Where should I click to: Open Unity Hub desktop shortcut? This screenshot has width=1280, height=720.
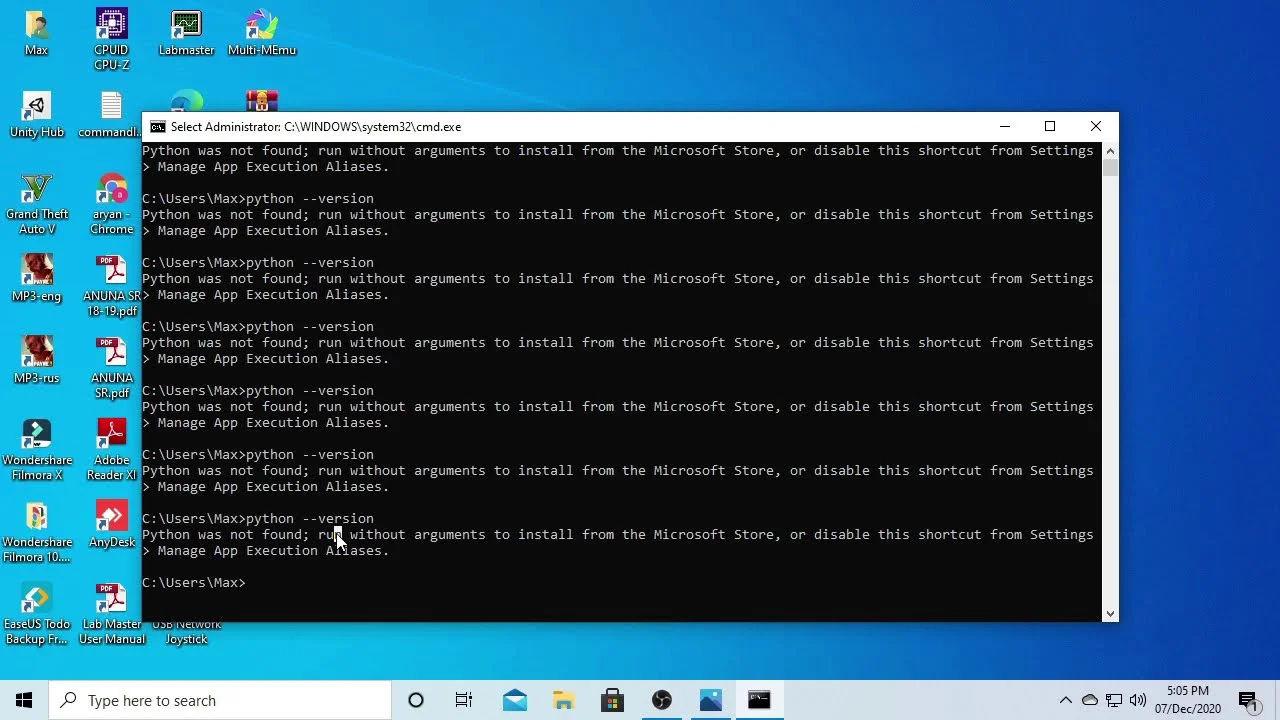click(36, 115)
